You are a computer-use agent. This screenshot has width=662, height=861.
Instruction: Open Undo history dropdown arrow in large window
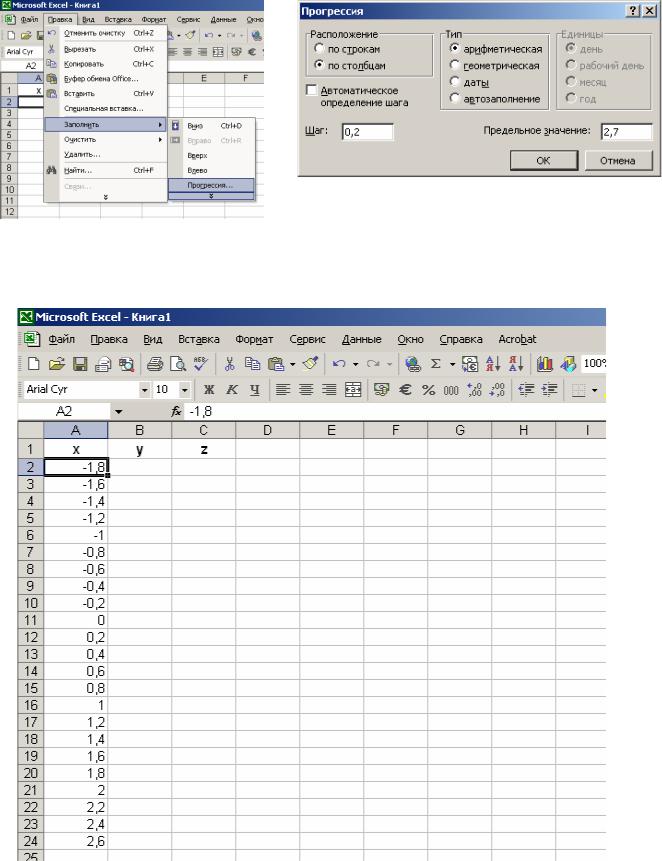355,364
